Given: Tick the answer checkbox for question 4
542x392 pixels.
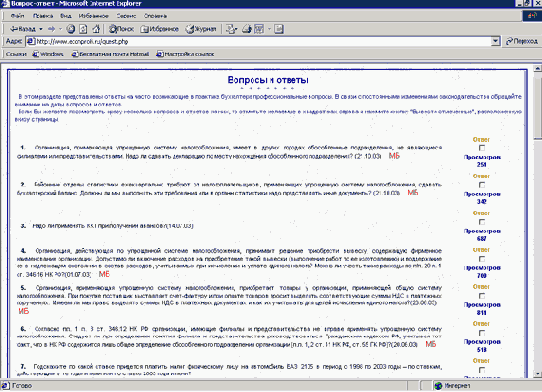Looking at the screenshot, I should pyautogui.click(x=482, y=259).
